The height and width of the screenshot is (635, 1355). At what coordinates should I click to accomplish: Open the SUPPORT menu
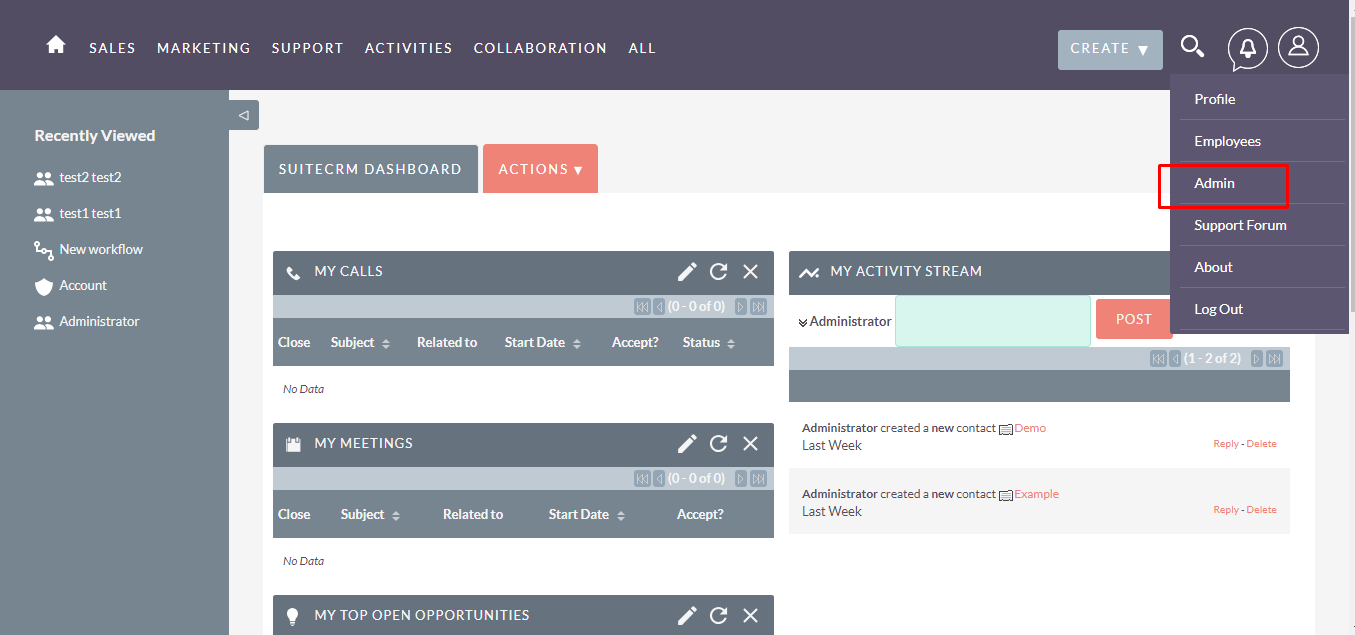tap(307, 48)
